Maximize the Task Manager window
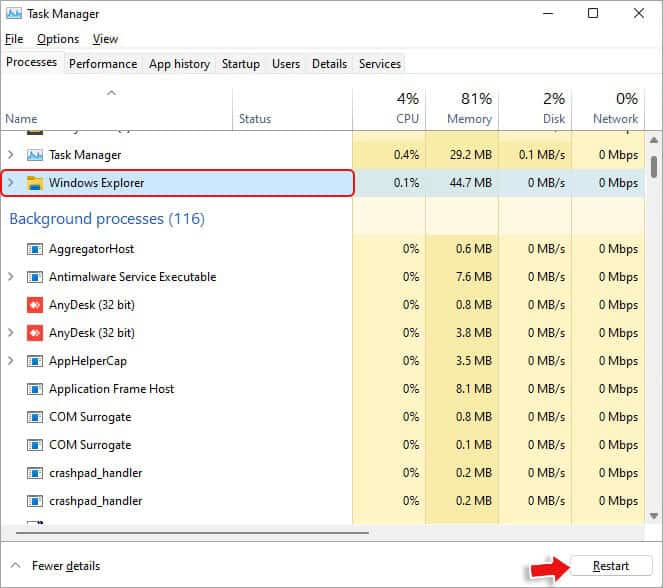 pyautogui.click(x=593, y=14)
